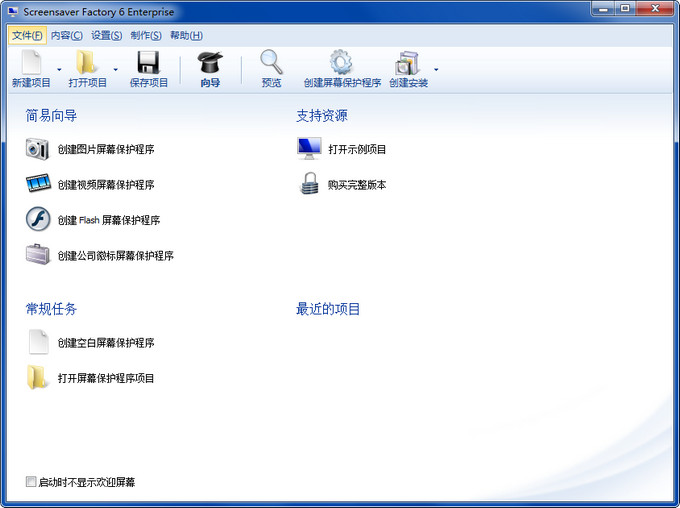680x508 pixels.
Task: Expand the 新建项目 dropdown arrow
Action: coord(59,69)
